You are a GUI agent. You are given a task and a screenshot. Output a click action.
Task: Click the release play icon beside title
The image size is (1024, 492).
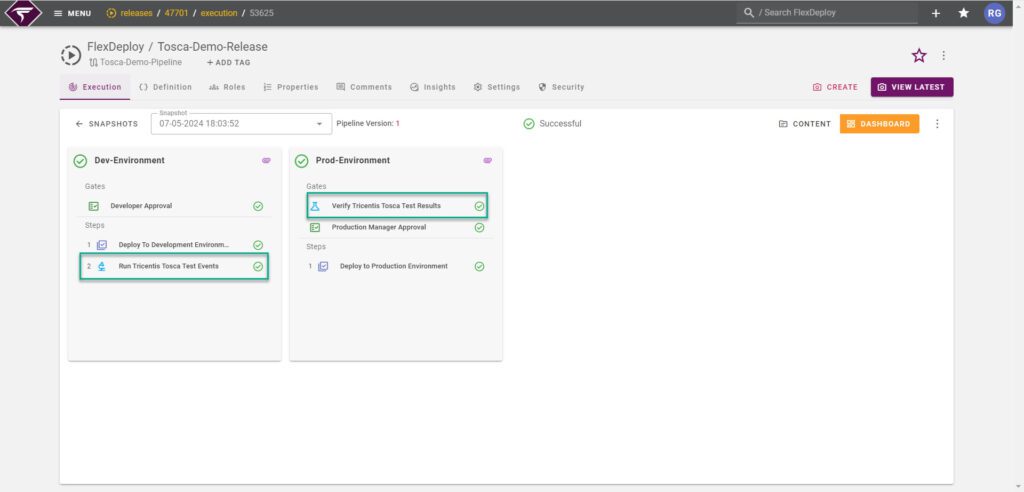[x=71, y=55]
